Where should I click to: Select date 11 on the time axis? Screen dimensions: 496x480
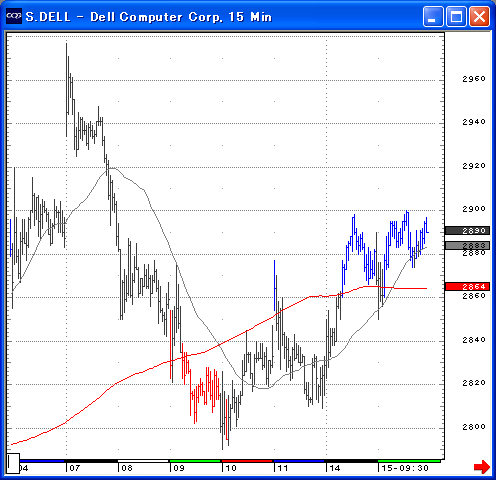pyautogui.click(x=283, y=468)
